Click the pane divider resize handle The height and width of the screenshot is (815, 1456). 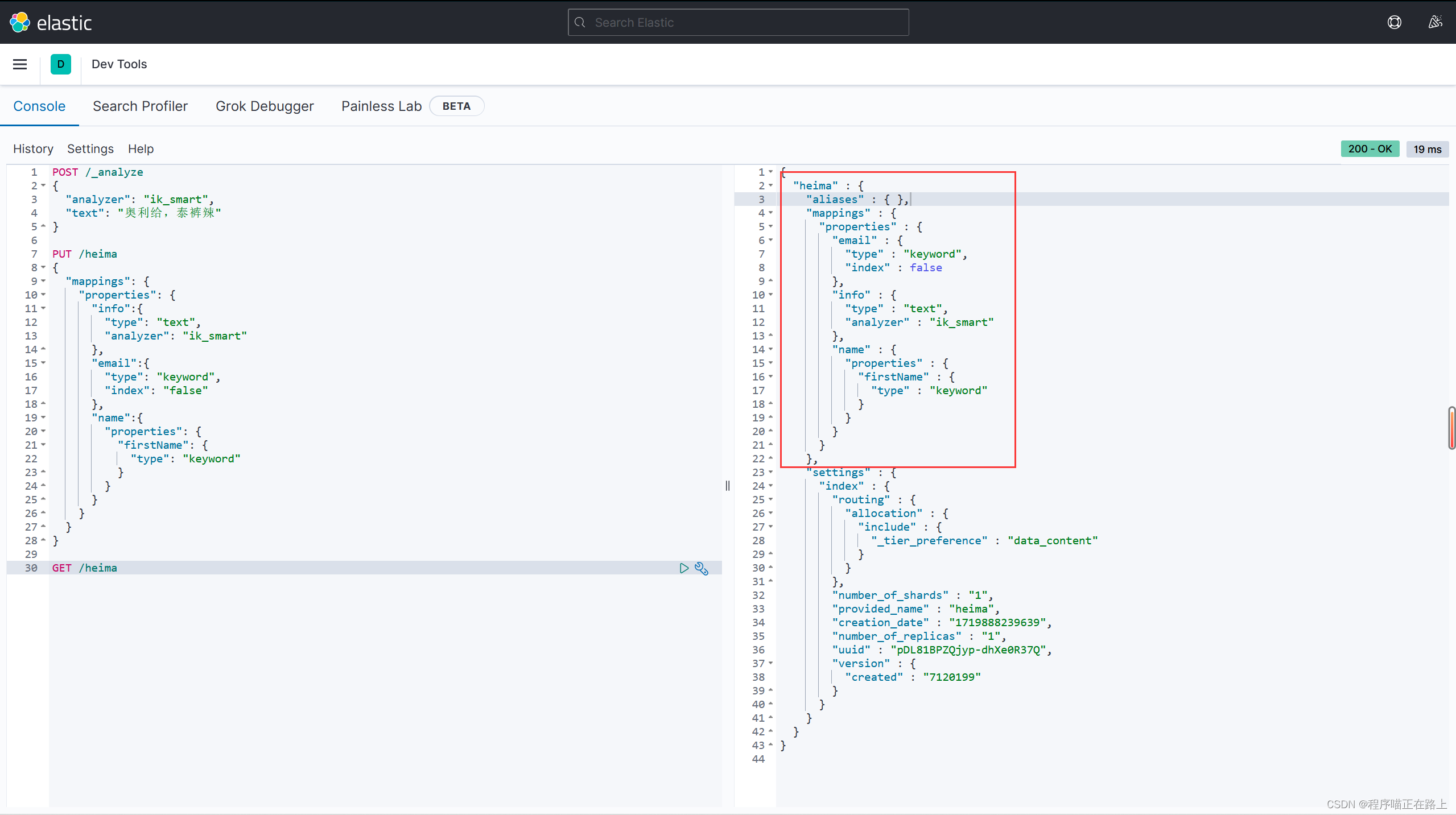click(x=727, y=486)
